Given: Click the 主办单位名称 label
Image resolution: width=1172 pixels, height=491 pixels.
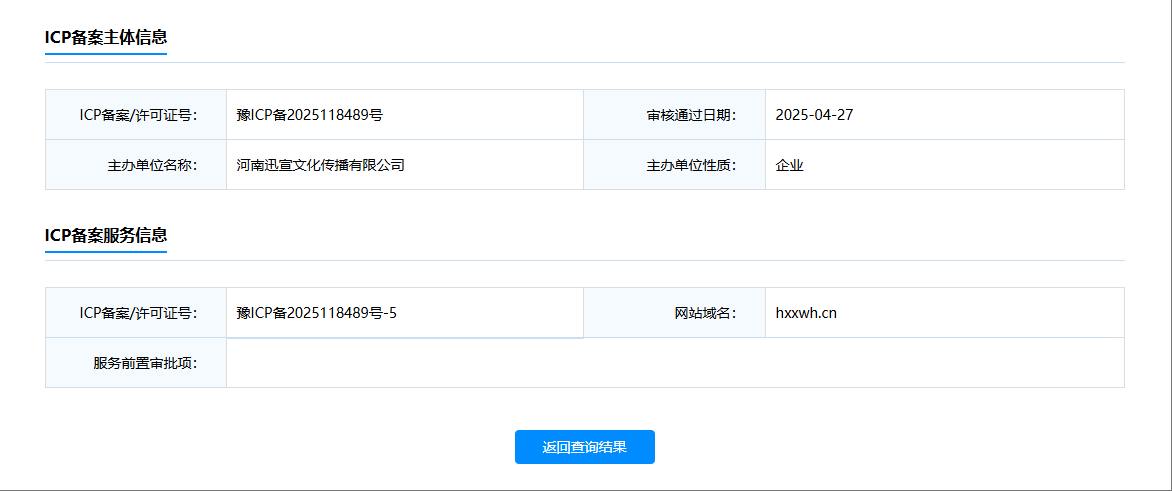Looking at the screenshot, I should coord(152,165).
